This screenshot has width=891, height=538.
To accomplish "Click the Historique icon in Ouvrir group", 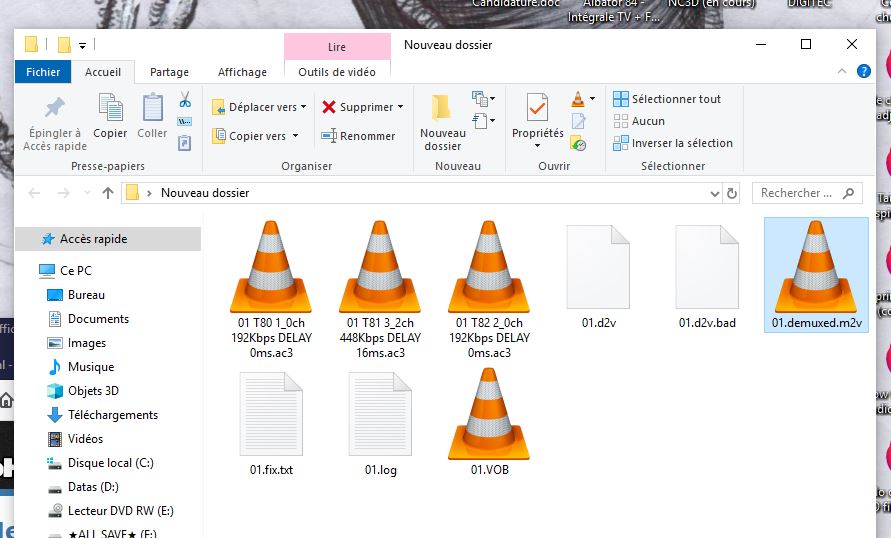I will pos(578,143).
